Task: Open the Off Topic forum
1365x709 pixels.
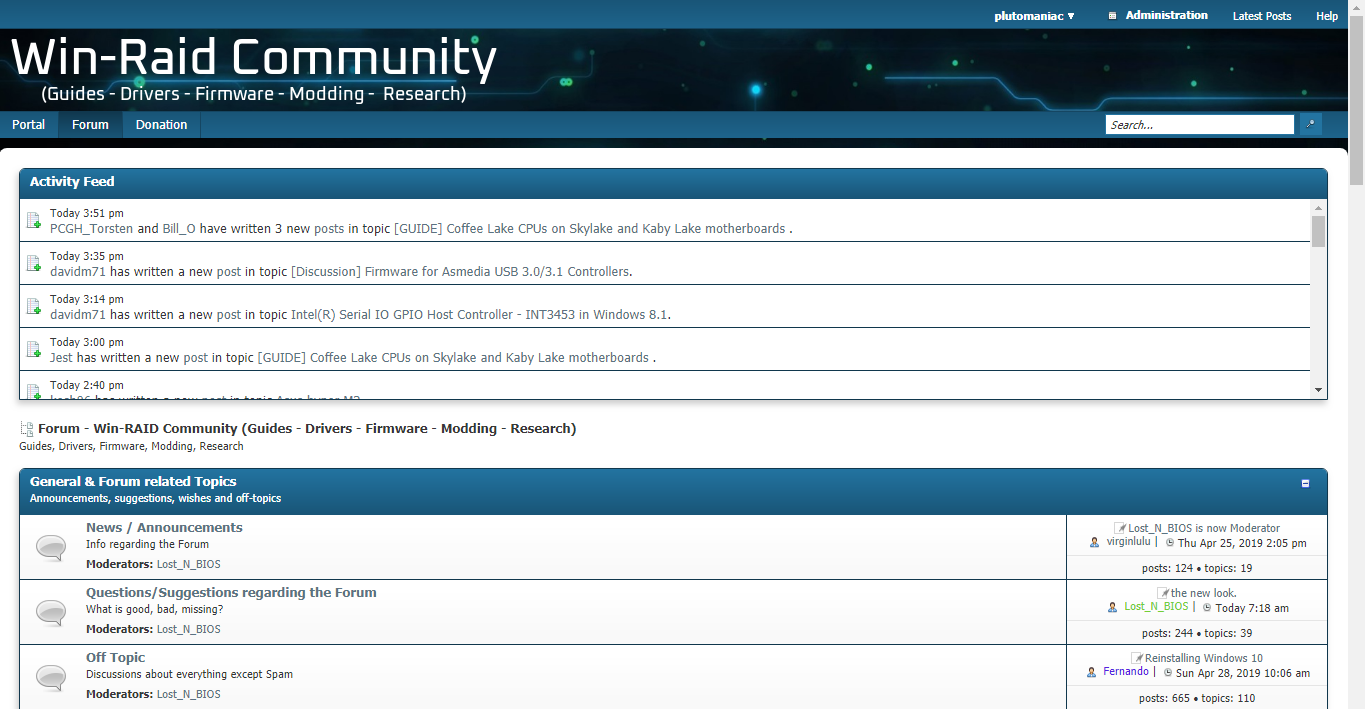Action: click(115, 658)
